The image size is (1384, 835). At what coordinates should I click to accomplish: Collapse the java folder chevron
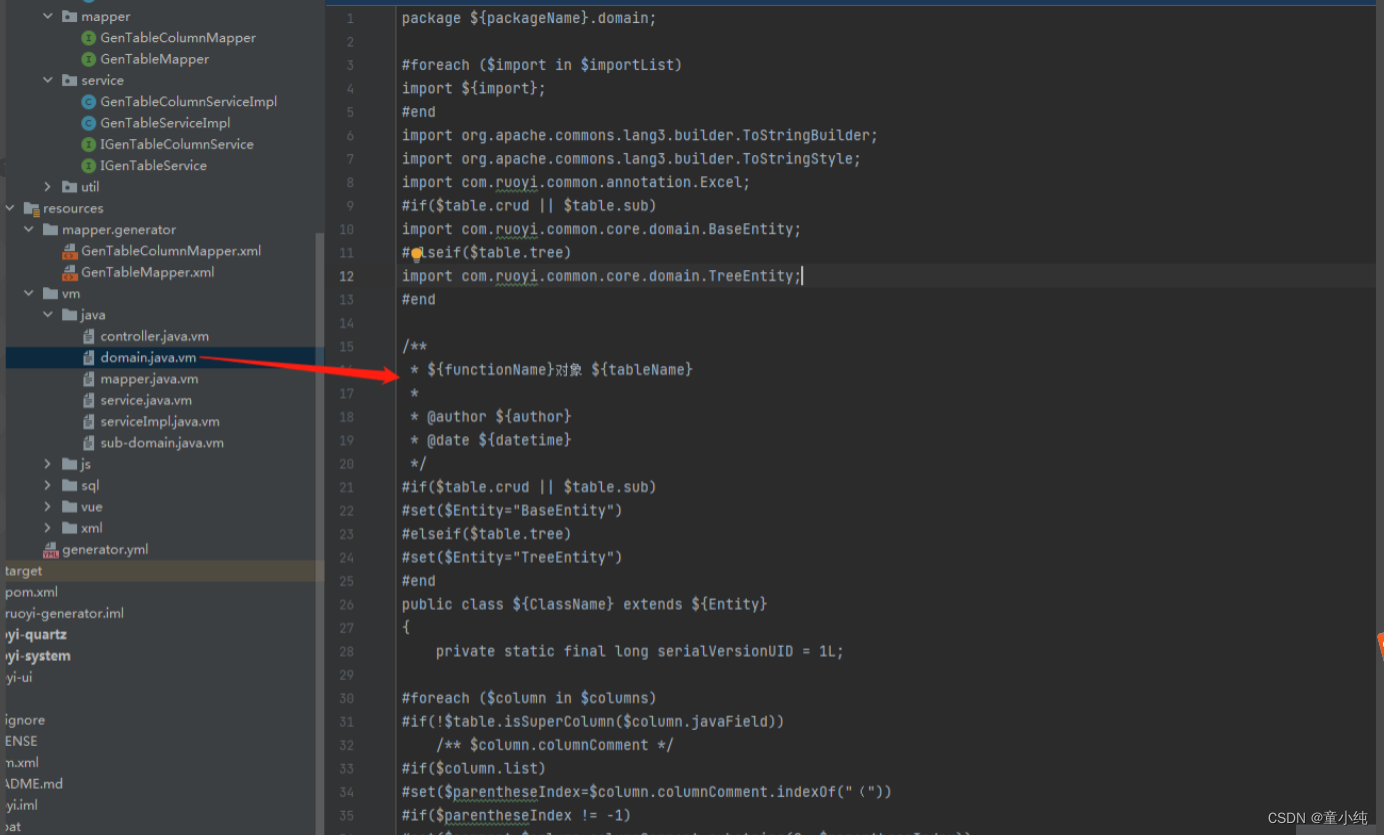pyautogui.click(x=48, y=315)
